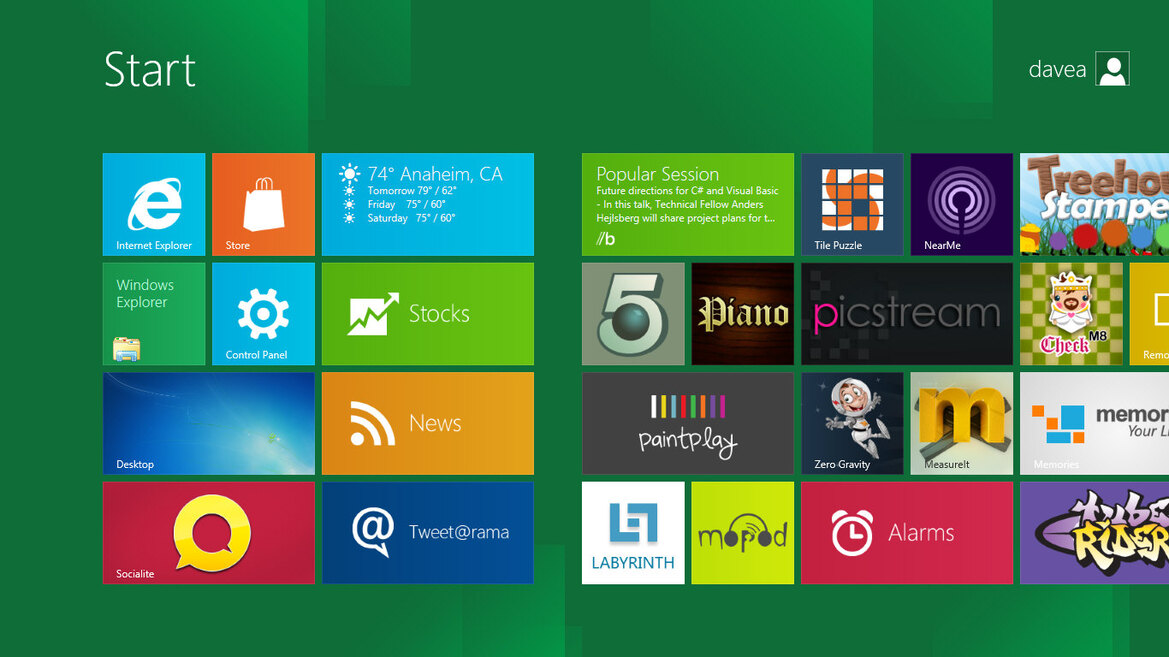Open the picstream tile

[907, 314]
